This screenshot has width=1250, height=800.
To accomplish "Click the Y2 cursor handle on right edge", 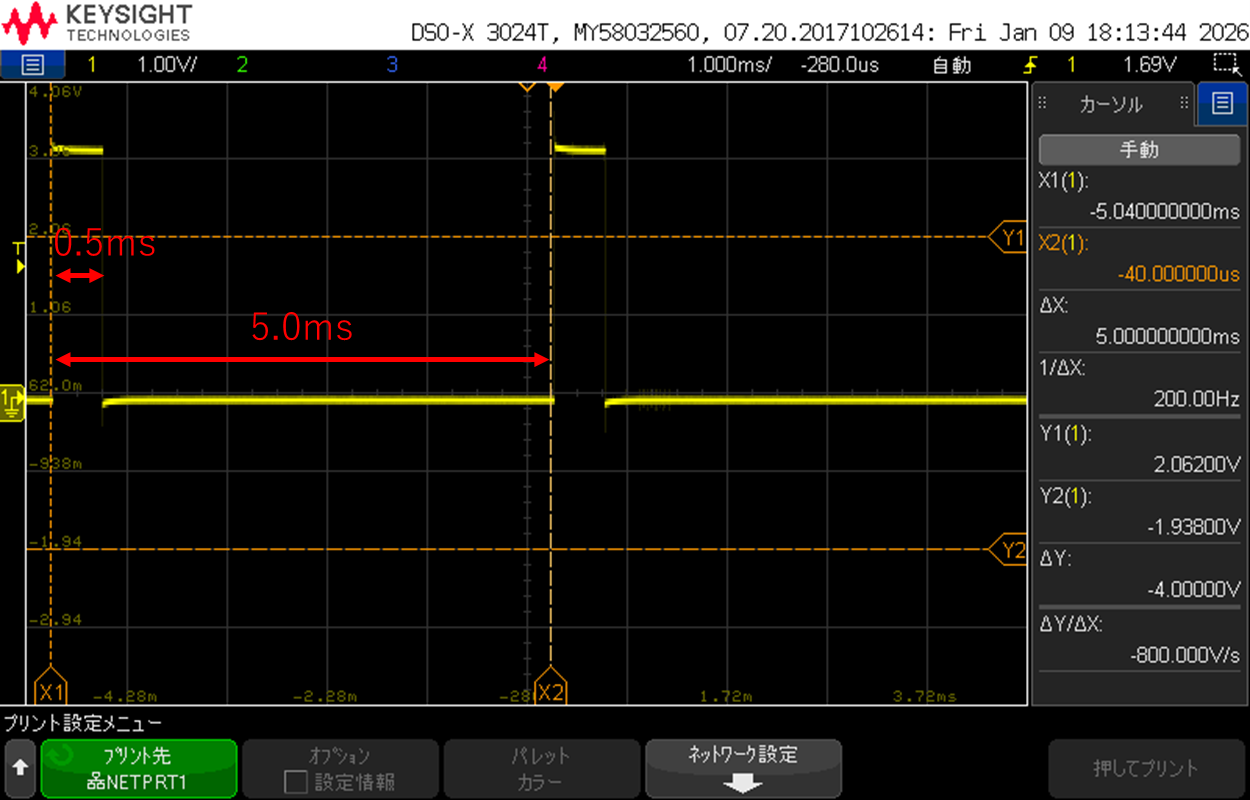I will (x=1010, y=550).
